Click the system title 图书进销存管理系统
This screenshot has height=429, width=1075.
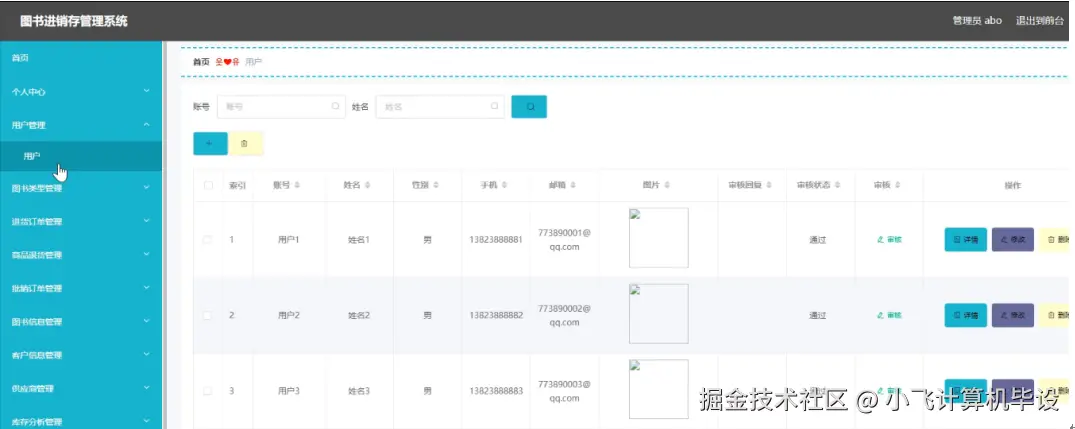tap(74, 21)
